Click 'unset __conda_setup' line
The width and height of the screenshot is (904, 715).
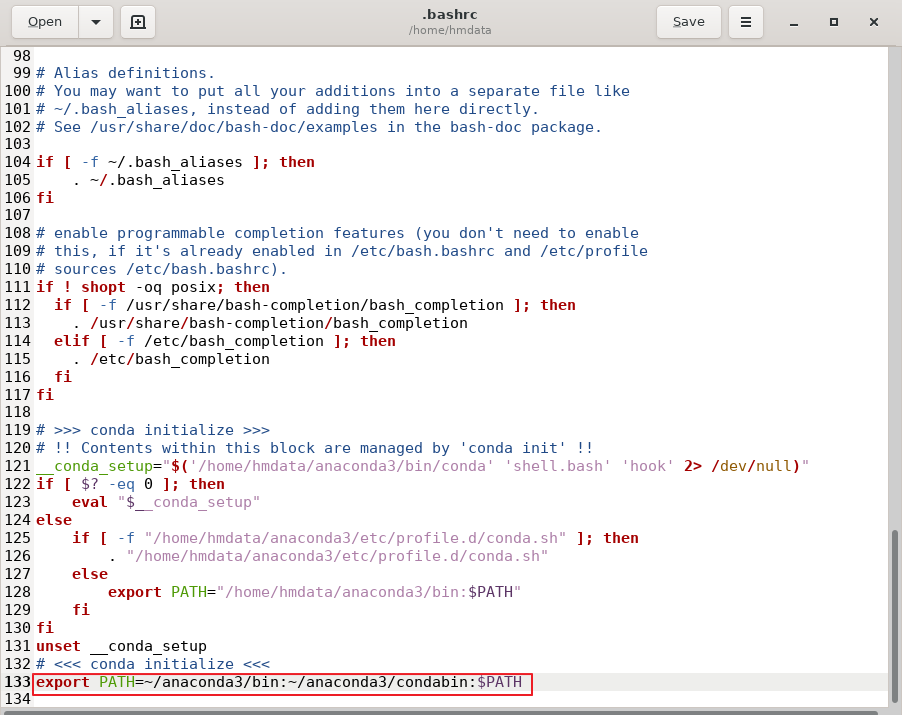coord(121,646)
